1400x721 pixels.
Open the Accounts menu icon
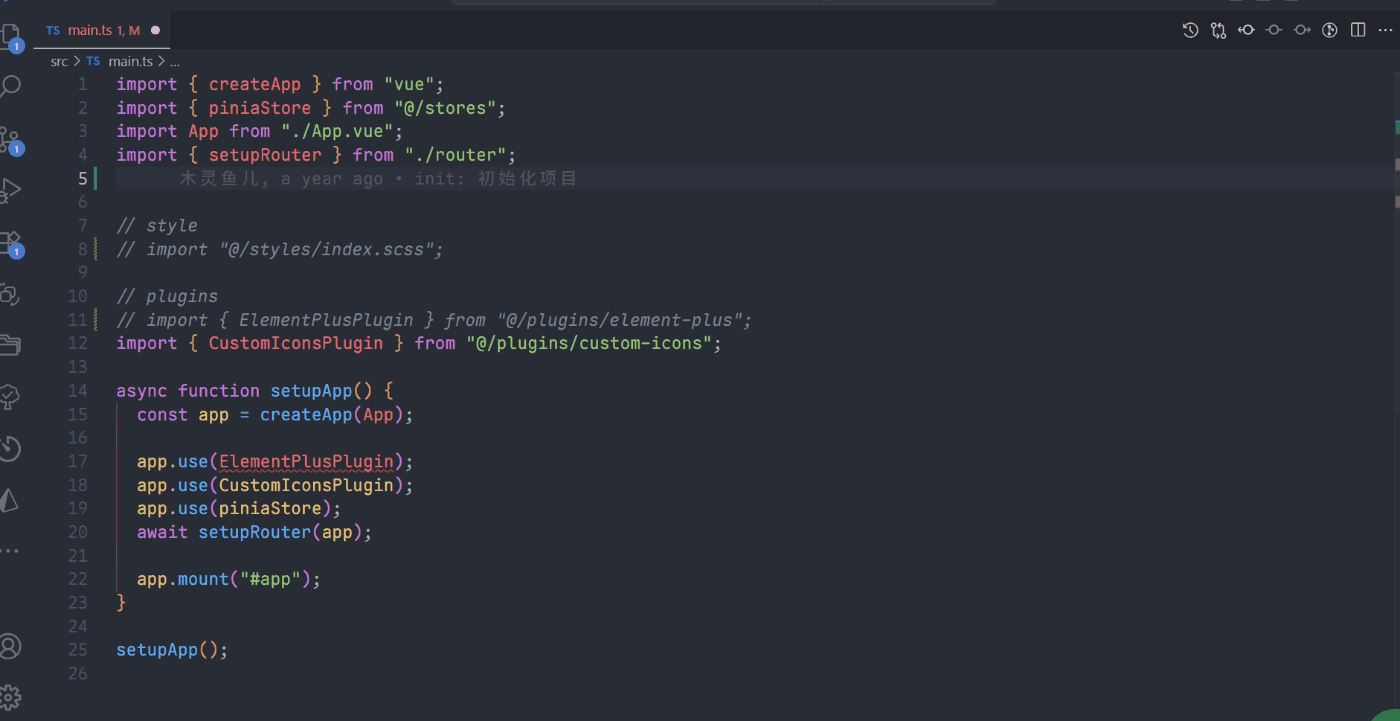(x=10, y=646)
